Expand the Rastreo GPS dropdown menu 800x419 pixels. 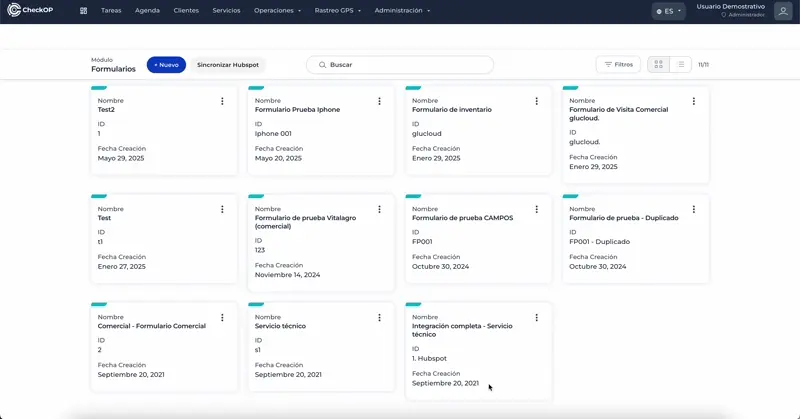(x=338, y=11)
